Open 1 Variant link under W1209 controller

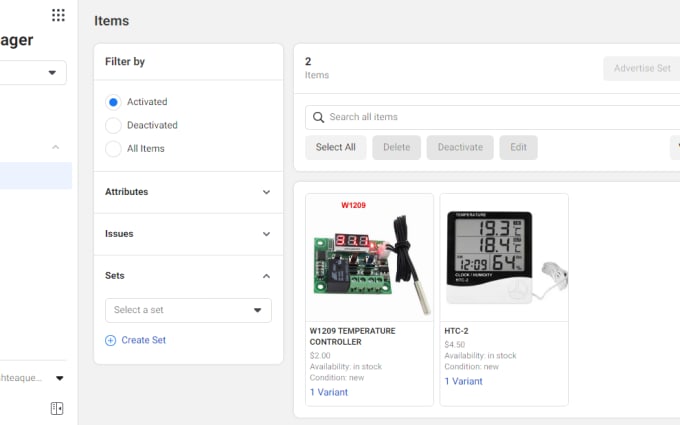click(329, 392)
